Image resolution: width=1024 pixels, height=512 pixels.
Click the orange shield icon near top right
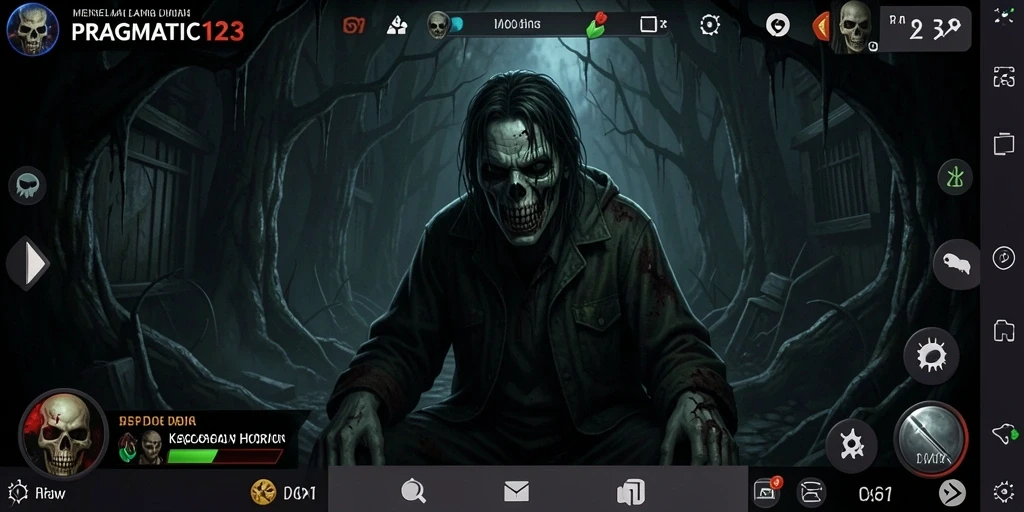820,27
